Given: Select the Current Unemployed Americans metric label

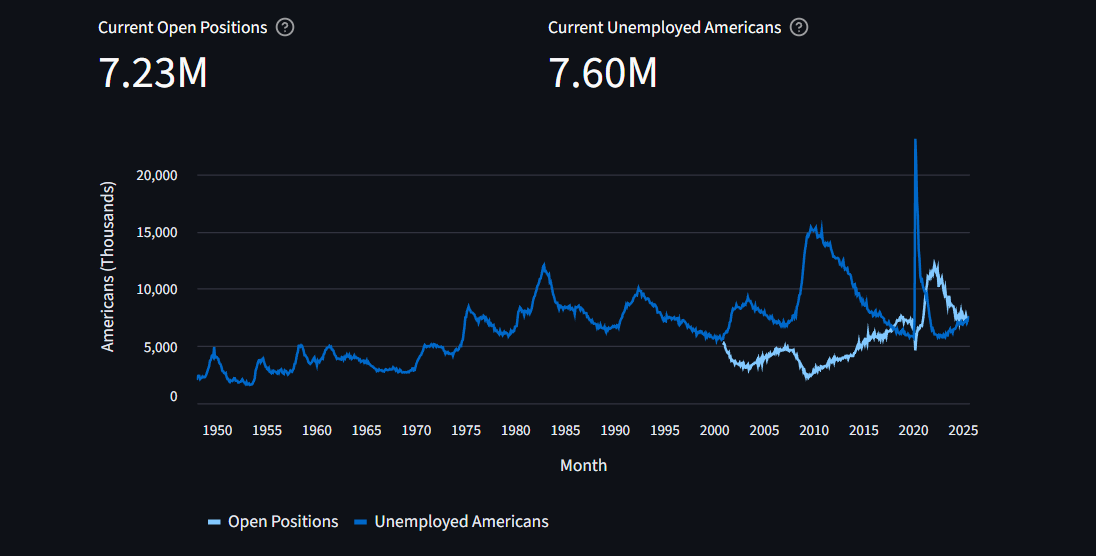Looking at the screenshot, I should 664,27.
